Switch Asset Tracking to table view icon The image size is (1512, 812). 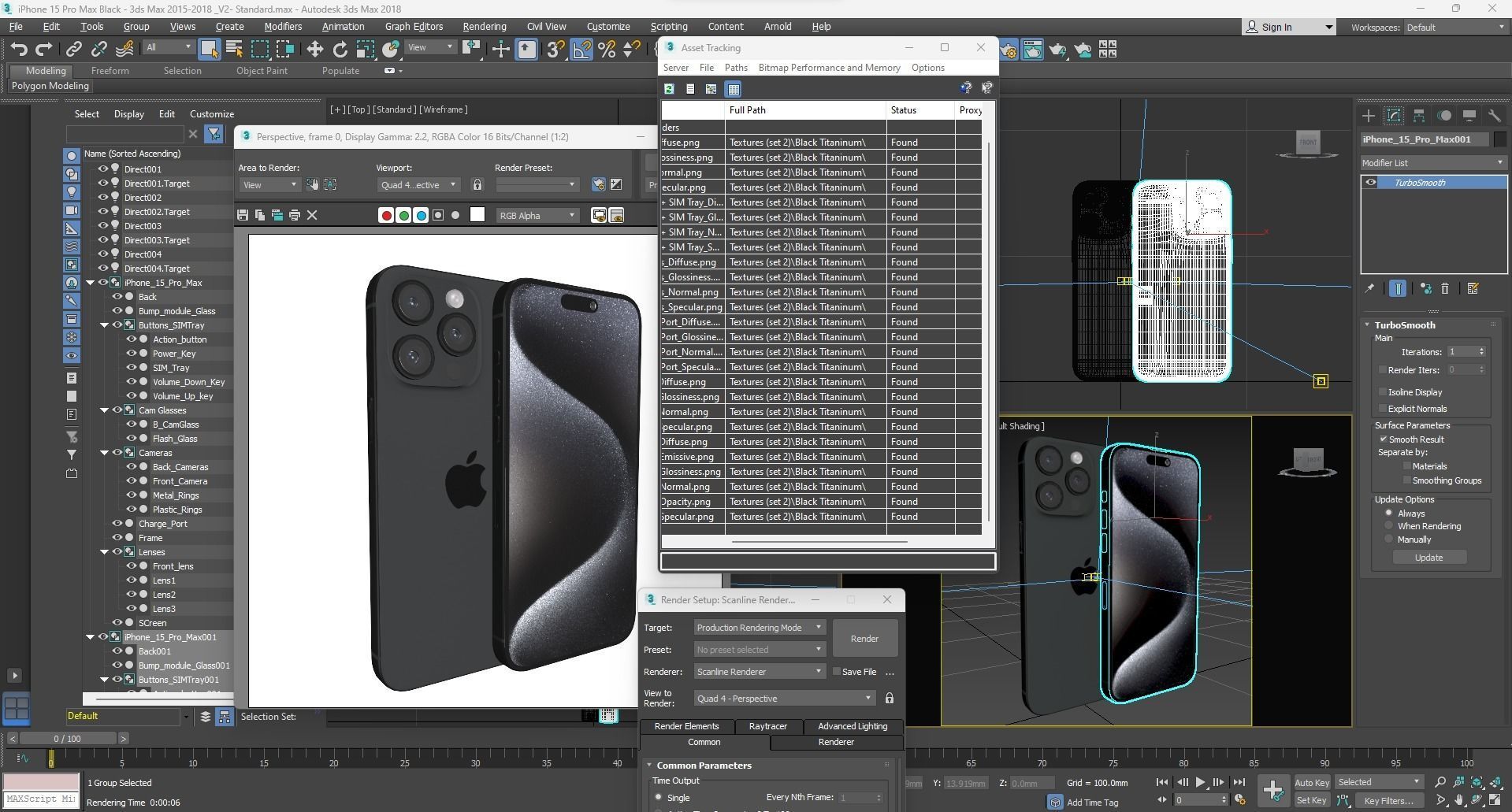coord(733,89)
